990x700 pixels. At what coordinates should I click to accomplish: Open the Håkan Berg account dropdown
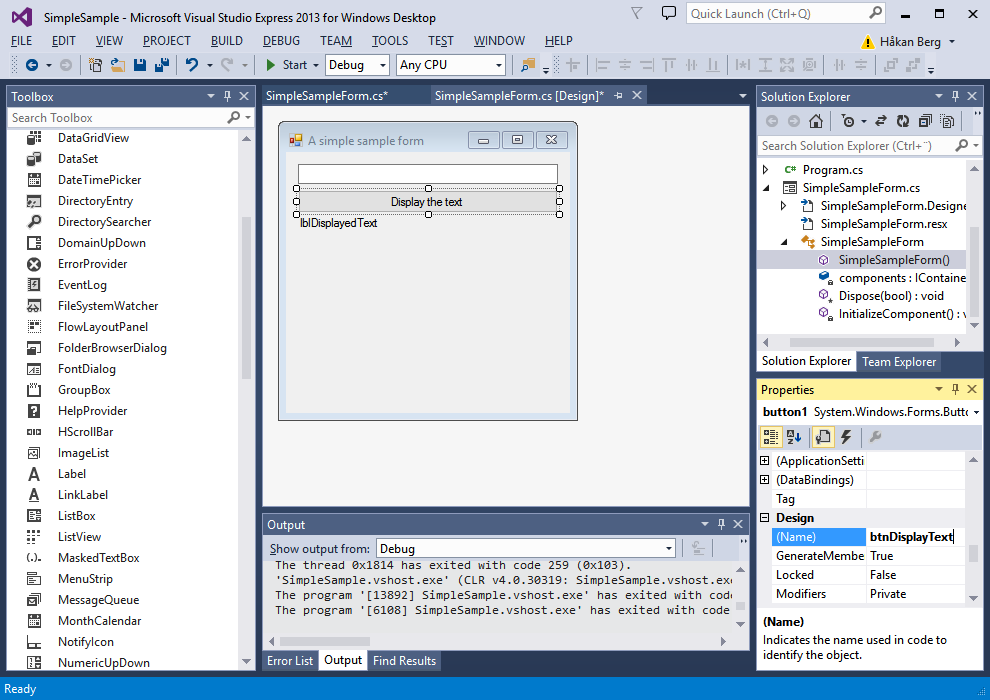pyautogui.click(x=951, y=42)
